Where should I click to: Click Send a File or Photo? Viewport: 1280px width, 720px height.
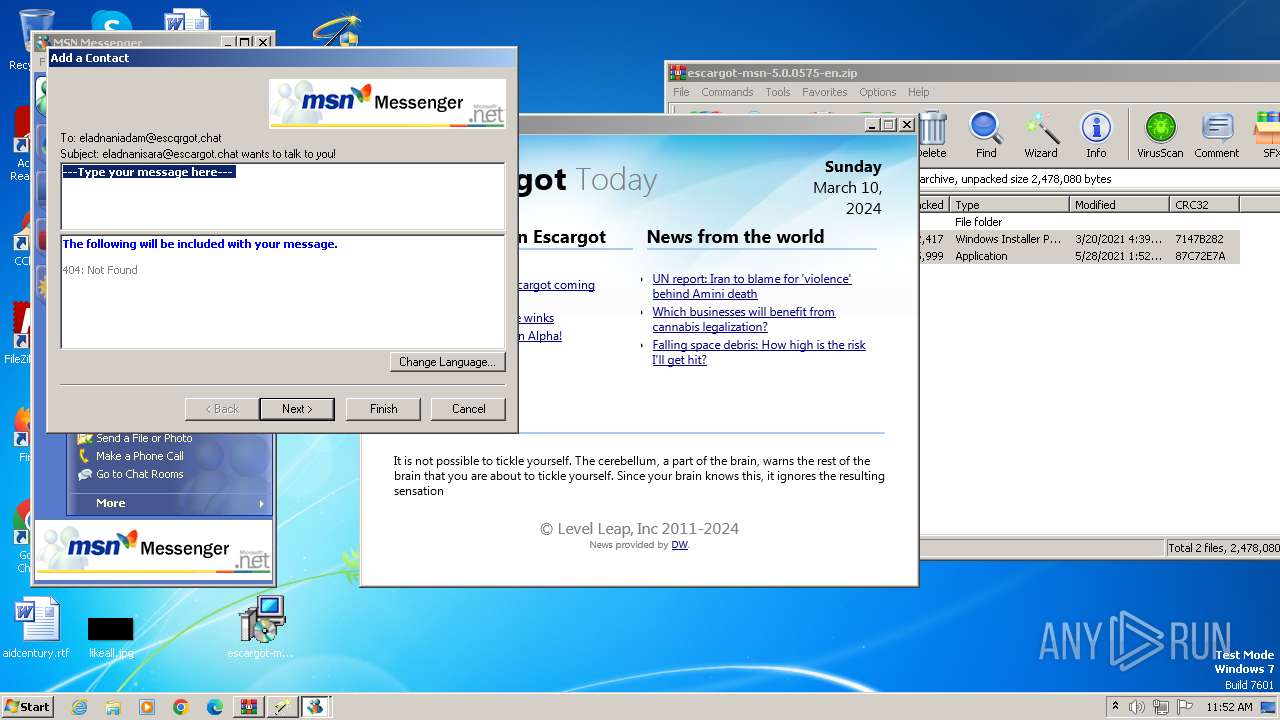tap(143, 438)
